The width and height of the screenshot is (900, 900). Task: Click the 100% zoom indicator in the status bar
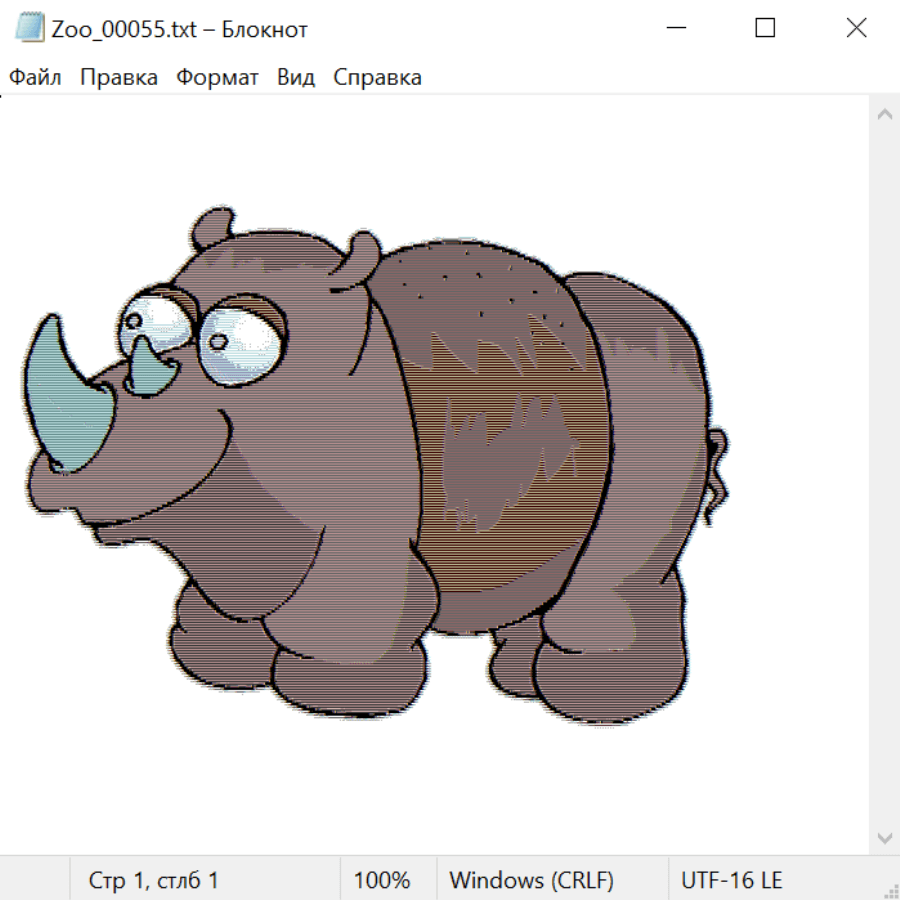pos(382,881)
